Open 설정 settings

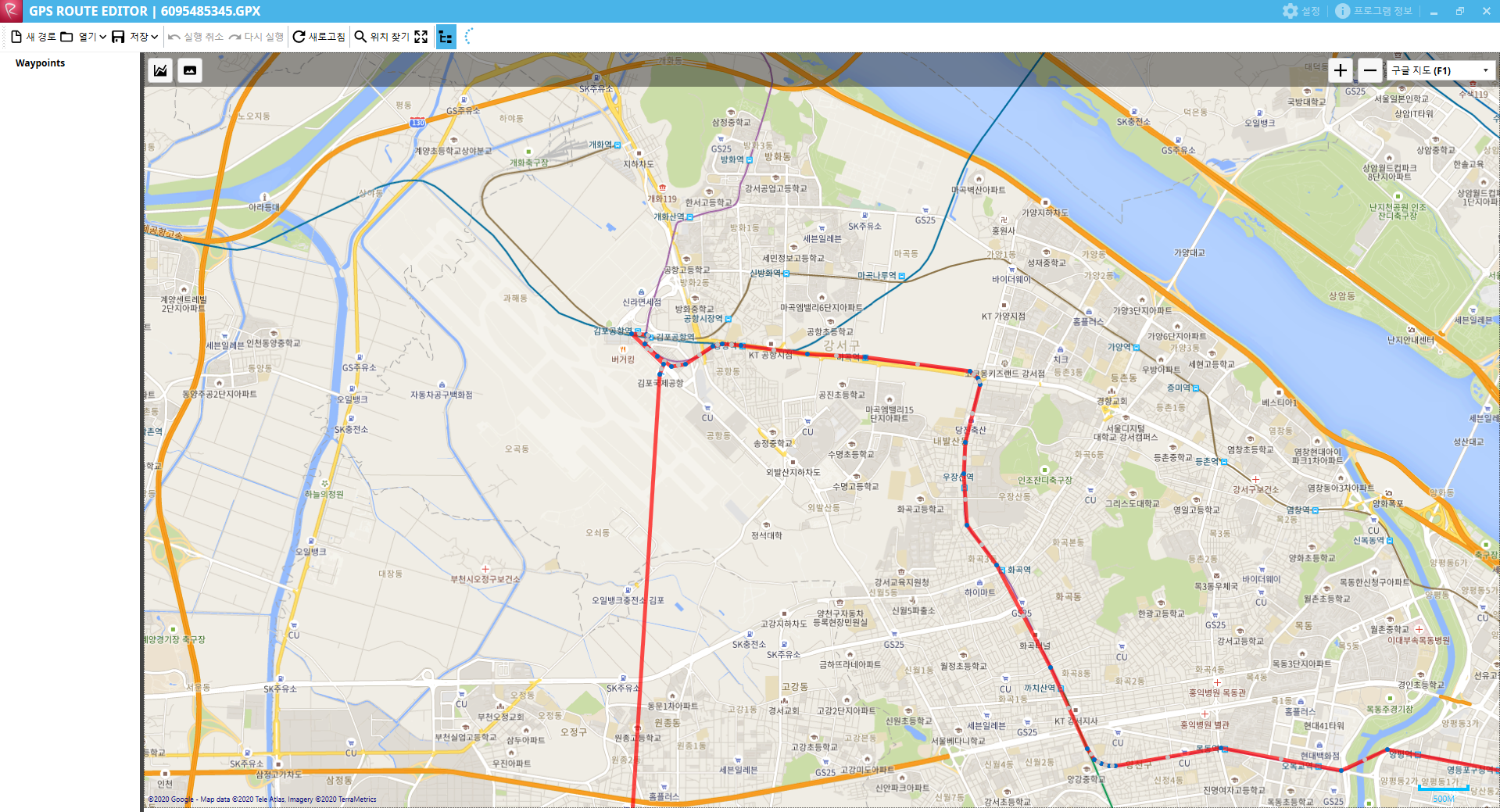tap(1301, 11)
